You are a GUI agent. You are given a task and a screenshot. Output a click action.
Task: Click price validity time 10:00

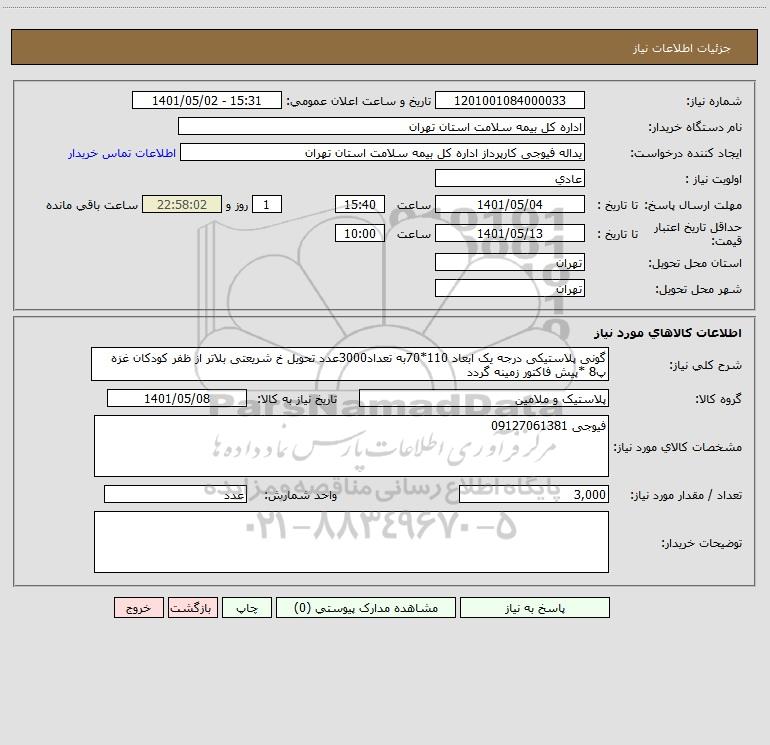[359, 233]
